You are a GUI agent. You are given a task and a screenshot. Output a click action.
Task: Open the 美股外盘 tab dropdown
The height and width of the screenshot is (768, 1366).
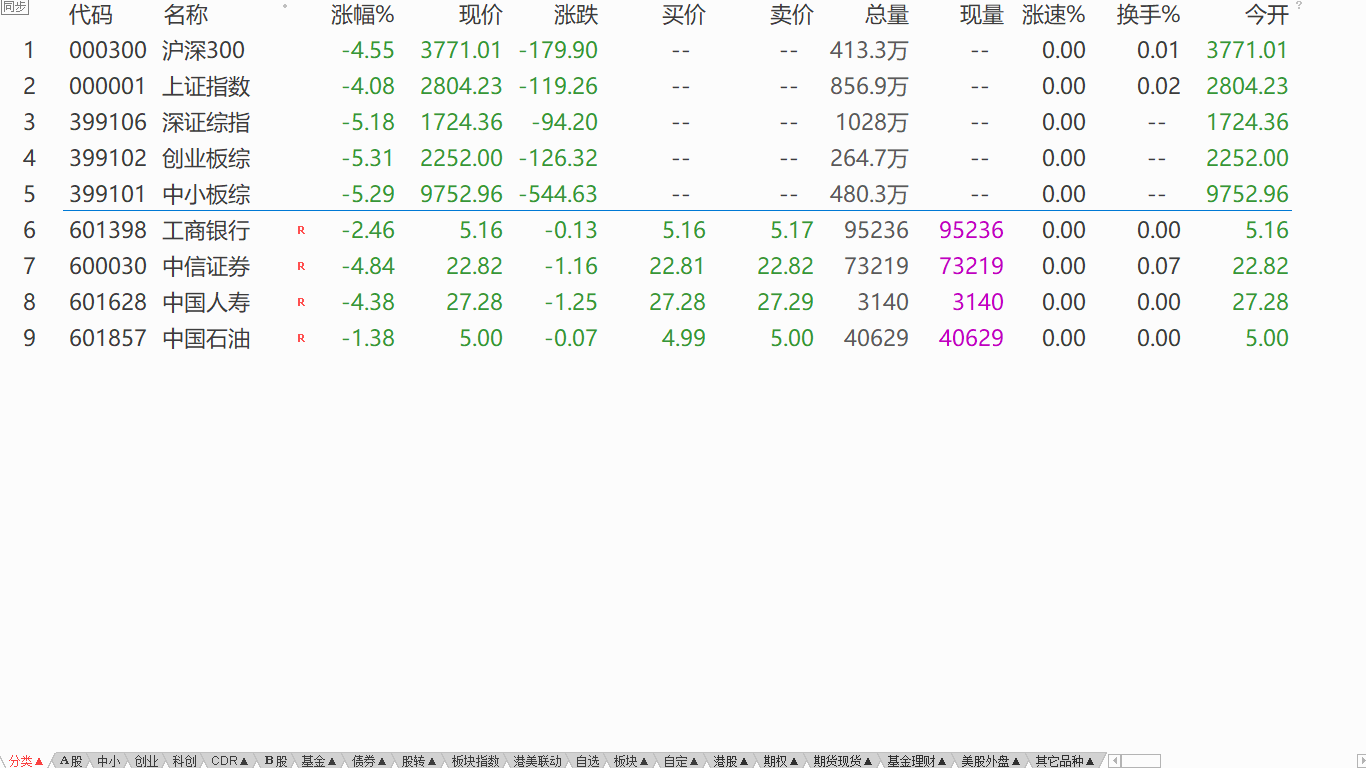[x=991, y=761]
